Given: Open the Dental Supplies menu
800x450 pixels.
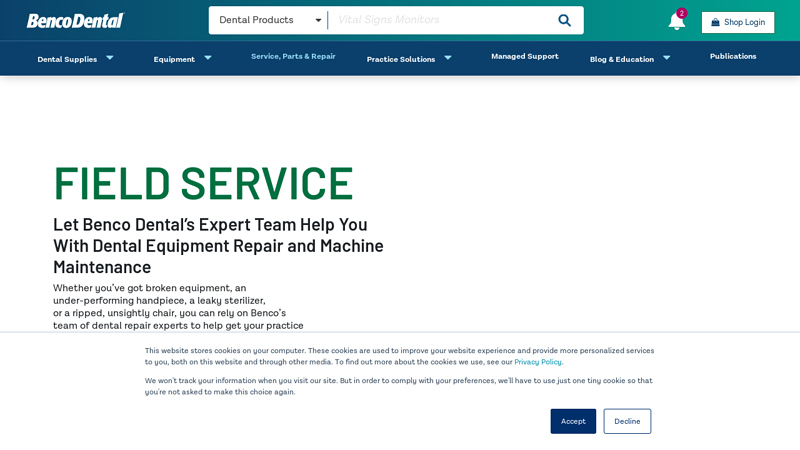Looking at the screenshot, I should coord(67,59).
